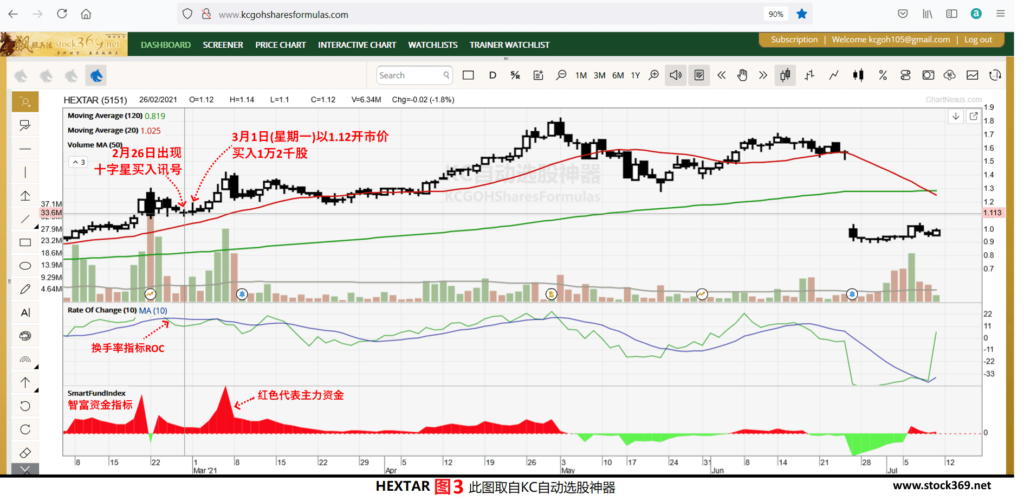Click the percent scale icon
The image size is (1024, 500).
pyautogui.click(x=882, y=75)
